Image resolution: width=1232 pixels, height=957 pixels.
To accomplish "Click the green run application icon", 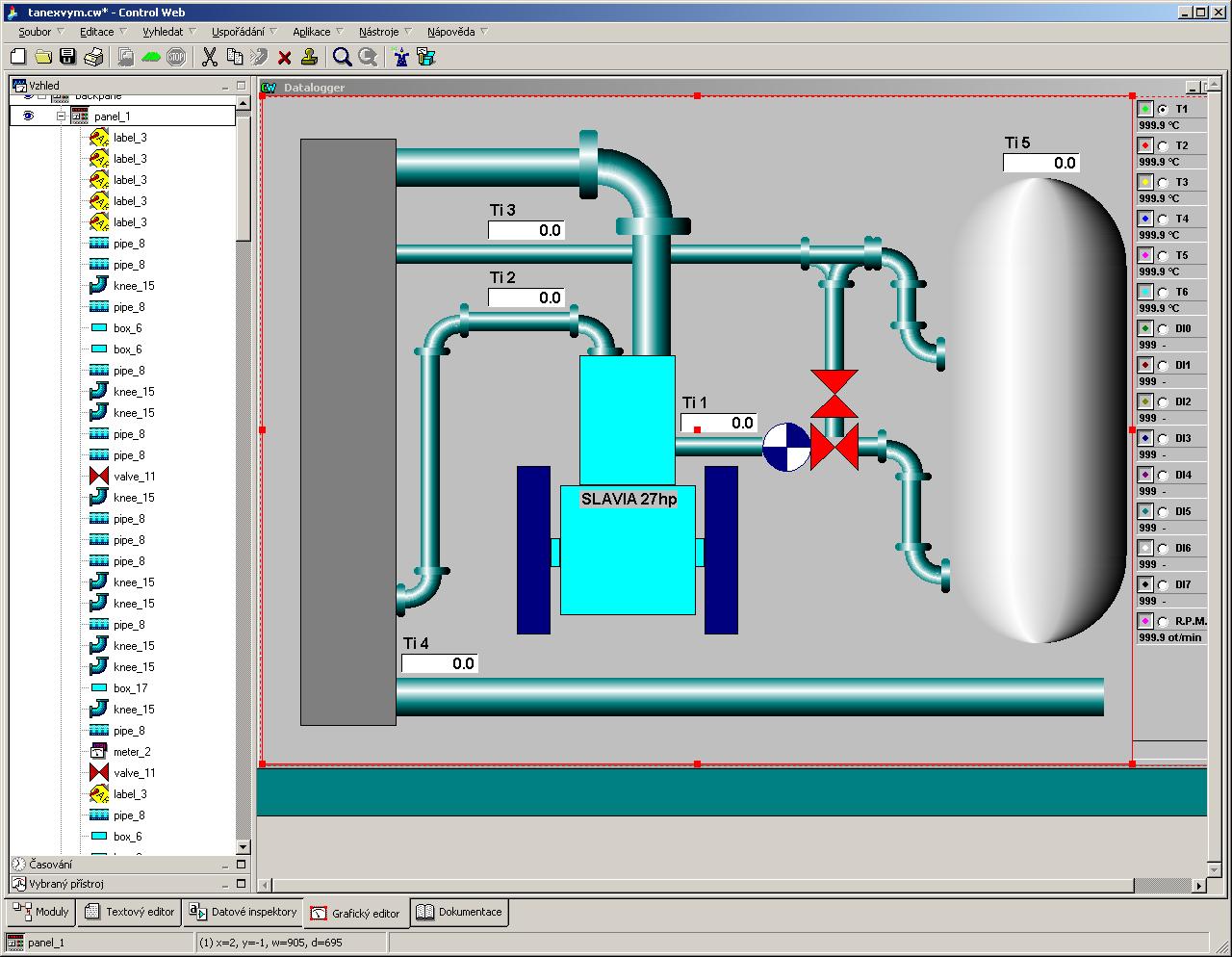I will (151, 57).
